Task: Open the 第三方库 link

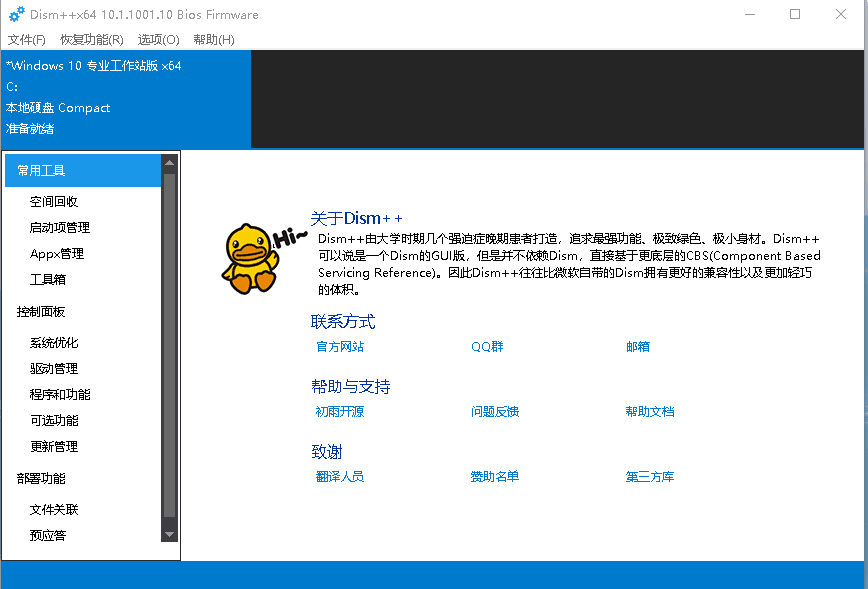Action: (650, 476)
